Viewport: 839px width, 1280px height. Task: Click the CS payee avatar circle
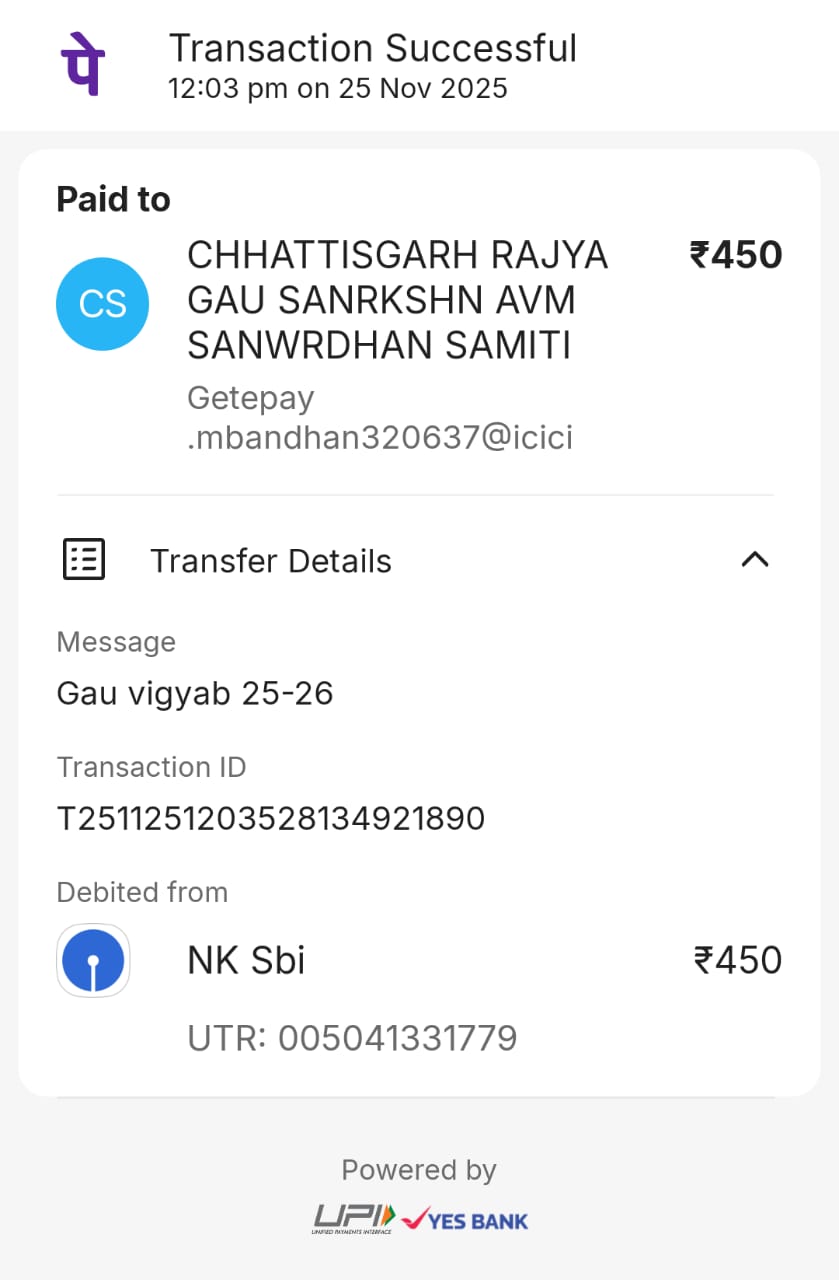[x=102, y=304]
